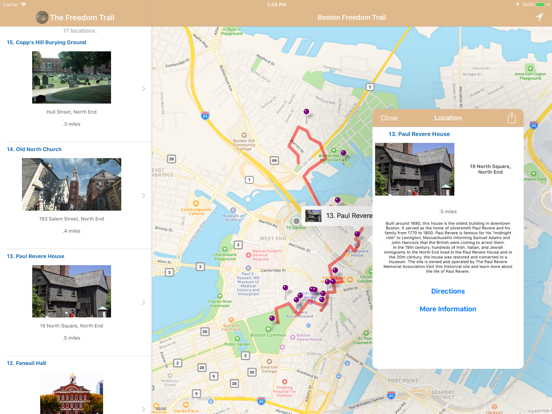The width and height of the screenshot is (552, 414).
Task: Tap Interstate 93 shield on map
Action: [205, 115]
